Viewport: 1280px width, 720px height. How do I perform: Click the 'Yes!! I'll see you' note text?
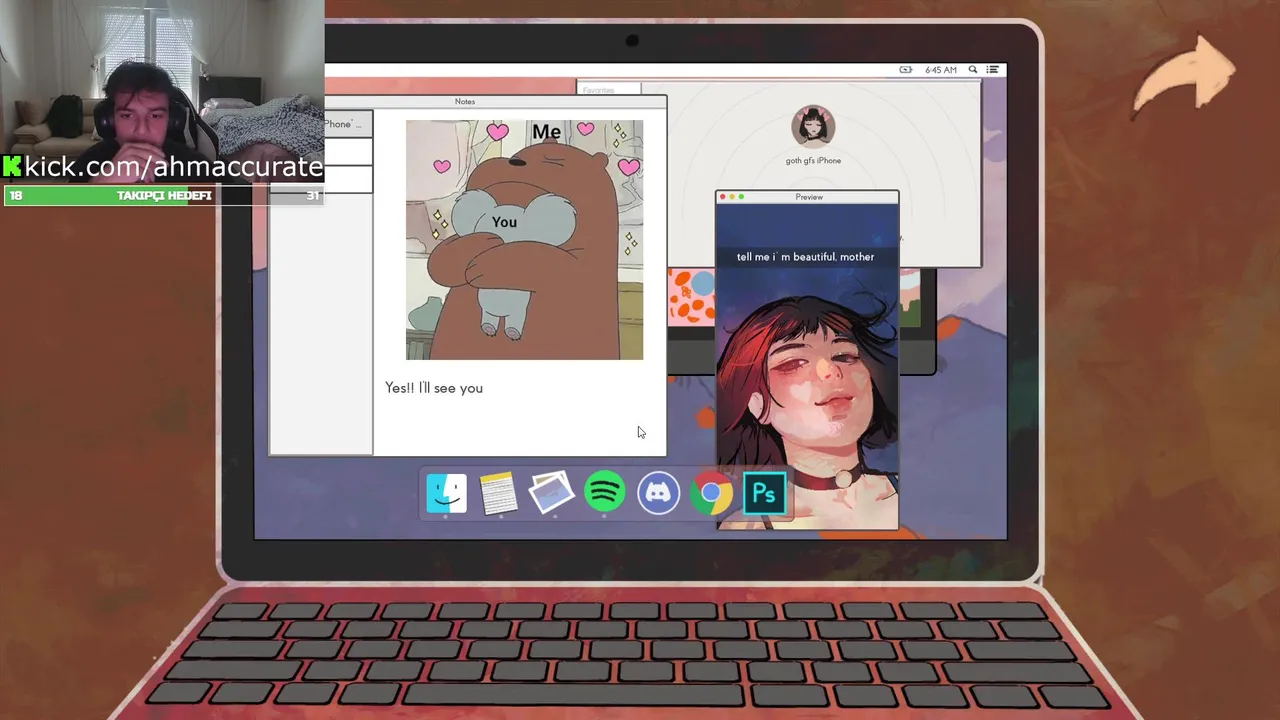click(434, 388)
